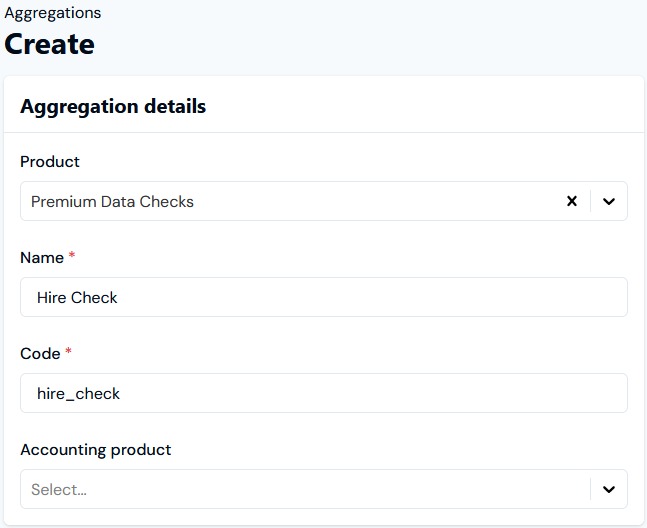Click the red asterisk beside Name
The image size is (647, 528).
tap(72, 258)
